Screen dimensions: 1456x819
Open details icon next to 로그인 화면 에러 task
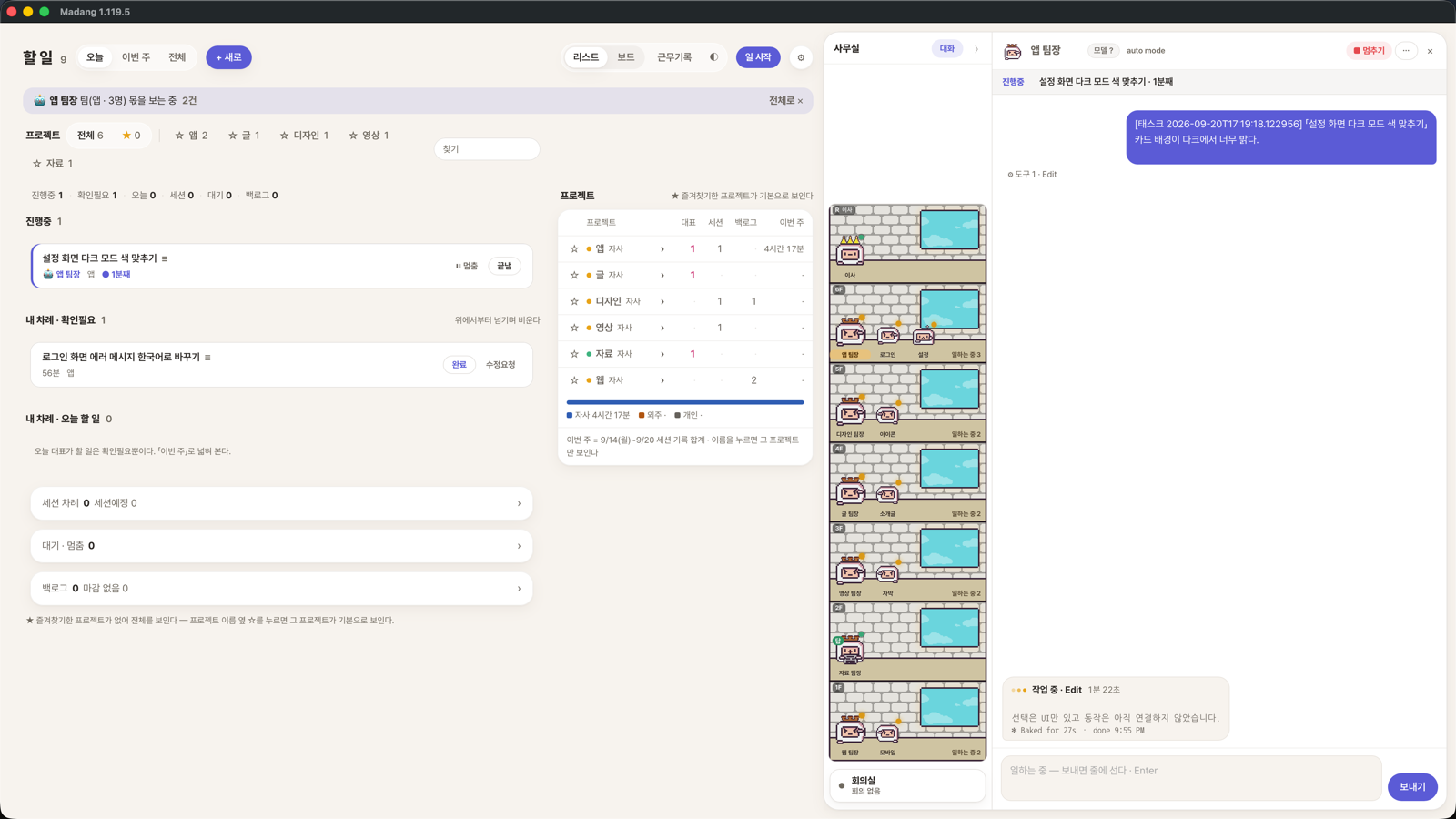tap(207, 358)
